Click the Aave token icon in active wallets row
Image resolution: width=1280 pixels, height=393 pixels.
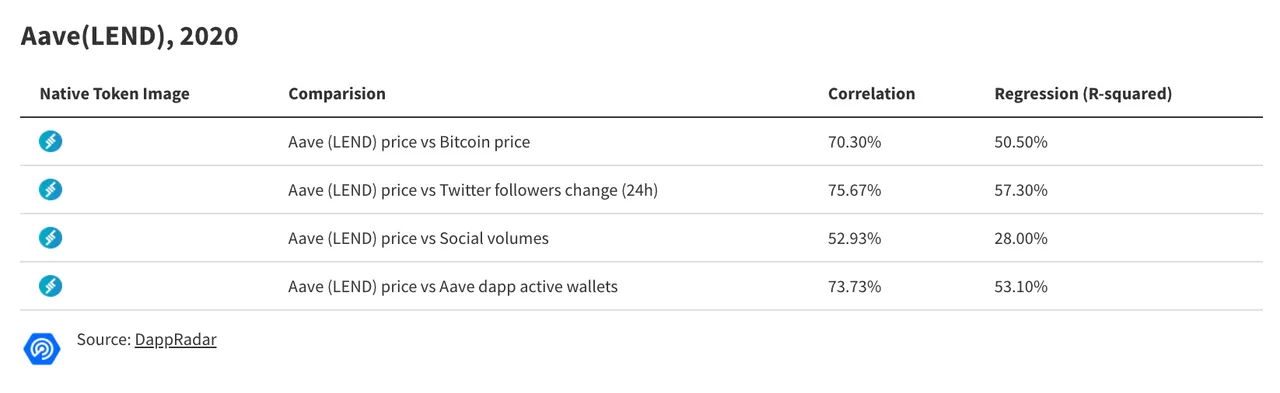pyautogui.click(x=51, y=286)
